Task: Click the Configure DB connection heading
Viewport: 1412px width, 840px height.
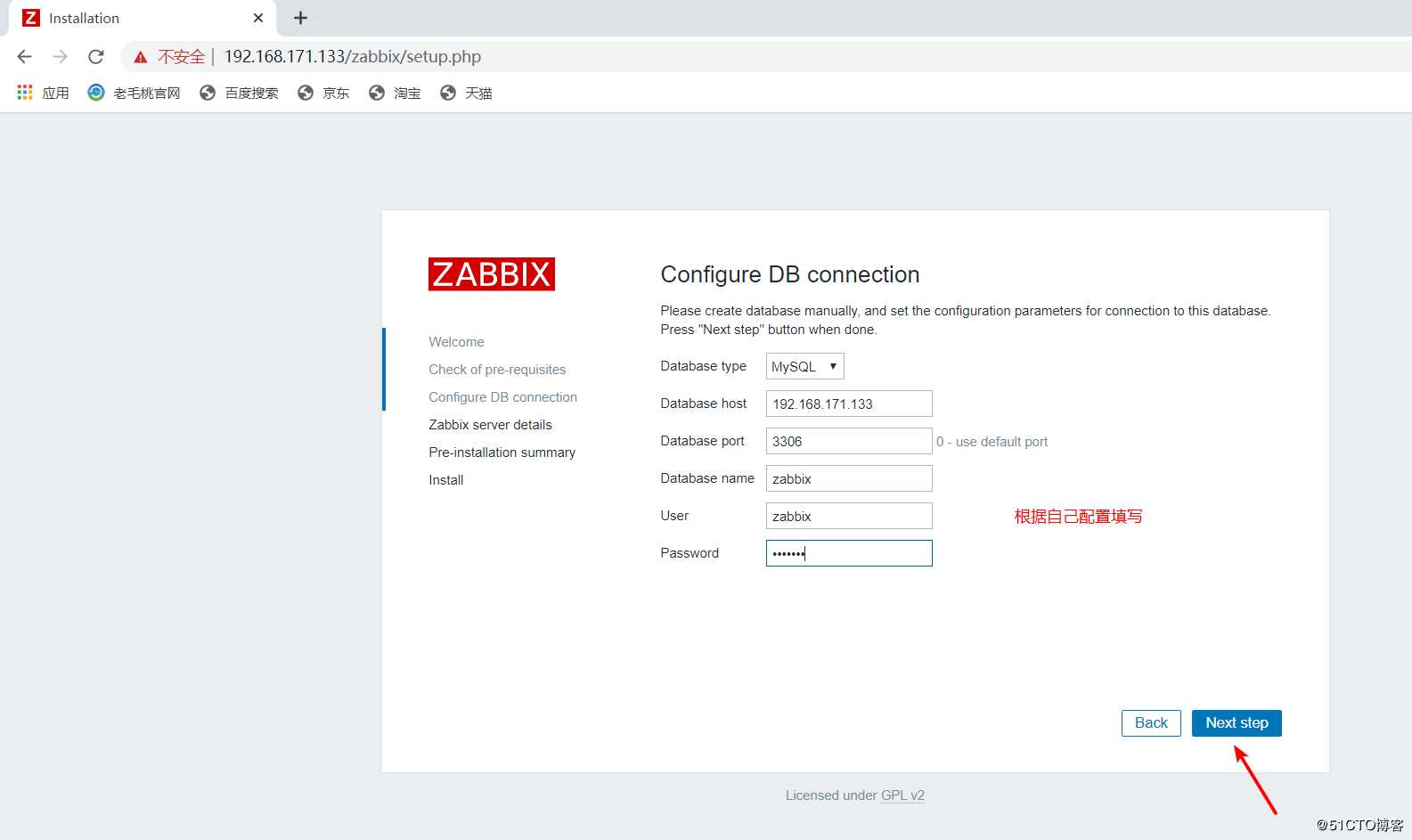Action: click(x=790, y=274)
